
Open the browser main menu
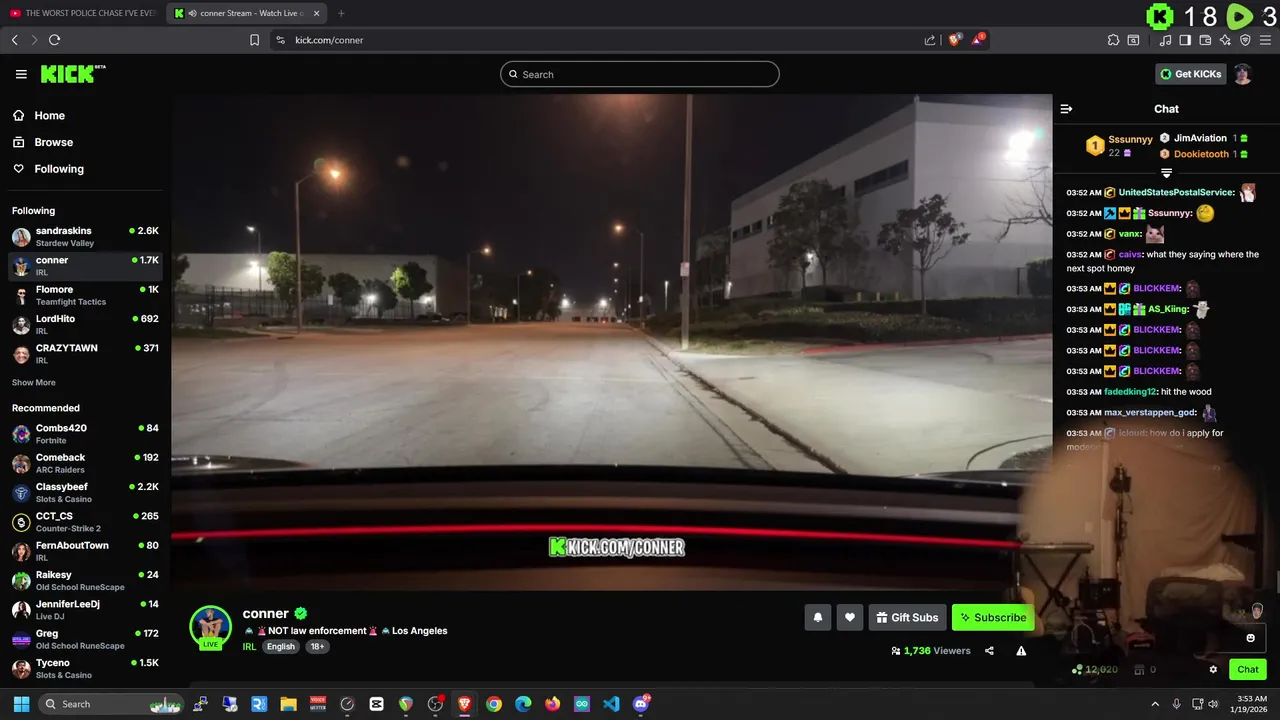[1265, 40]
